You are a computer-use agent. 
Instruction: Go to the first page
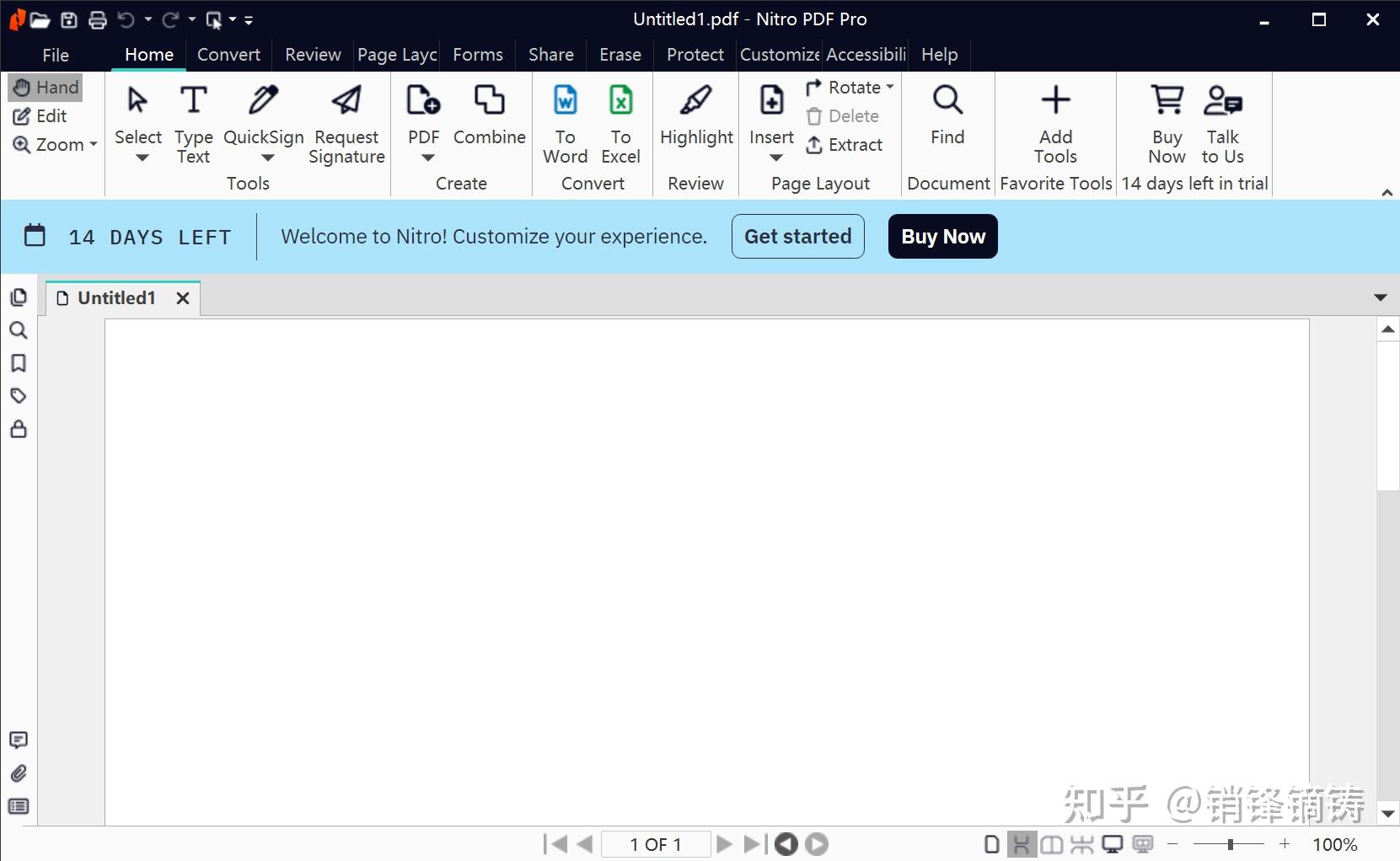[x=555, y=844]
